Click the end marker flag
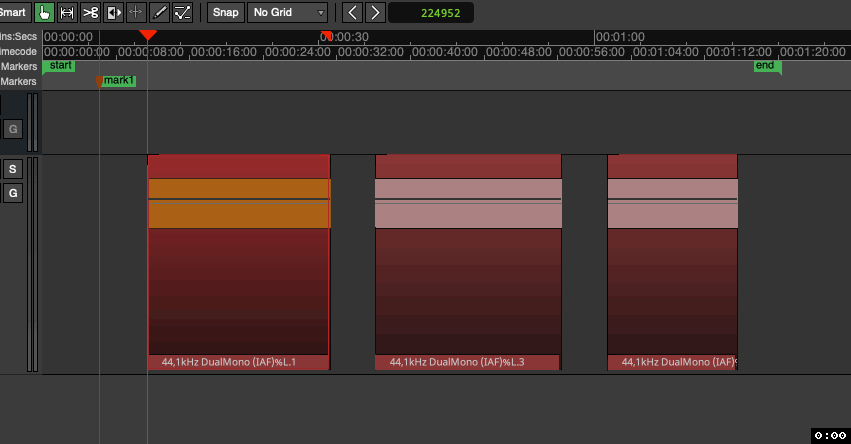 (767, 66)
